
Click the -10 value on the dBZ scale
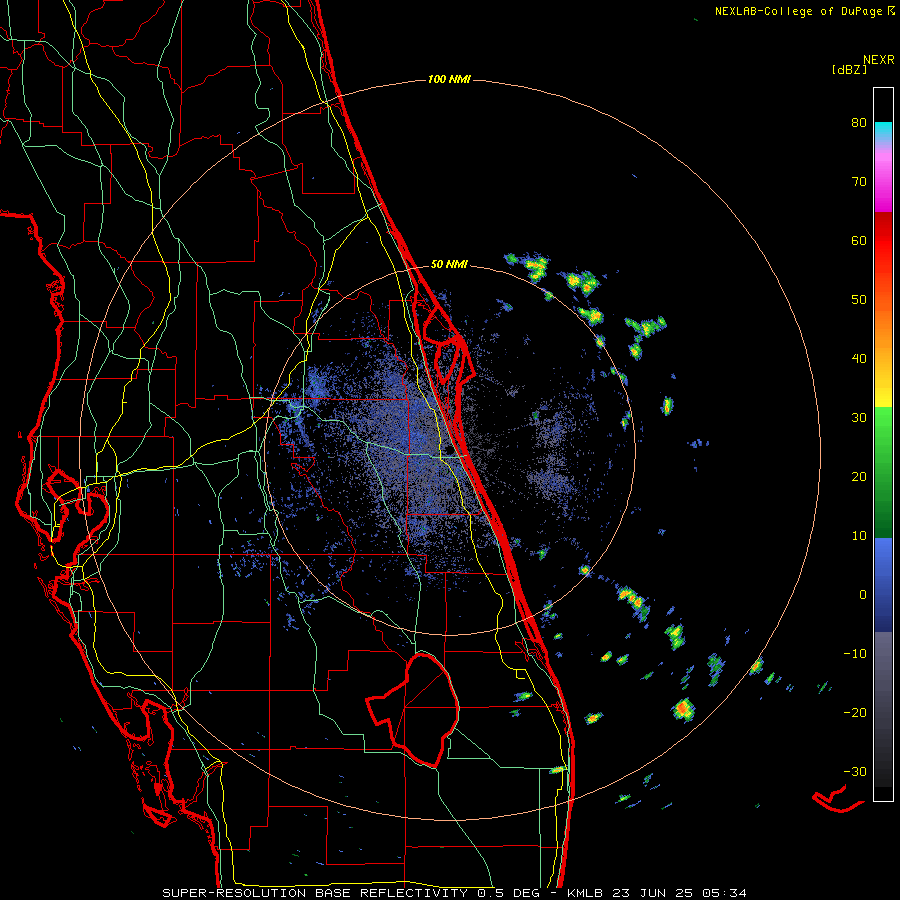(855, 654)
